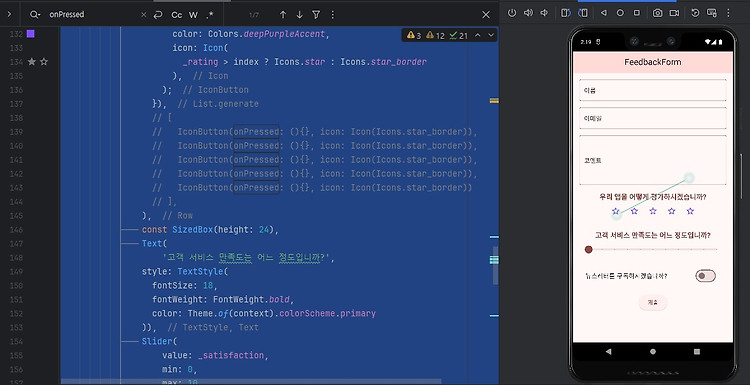Click the emulator power button icon
The width and height of the screenshot is (750, 385).
tap(512, 13)
